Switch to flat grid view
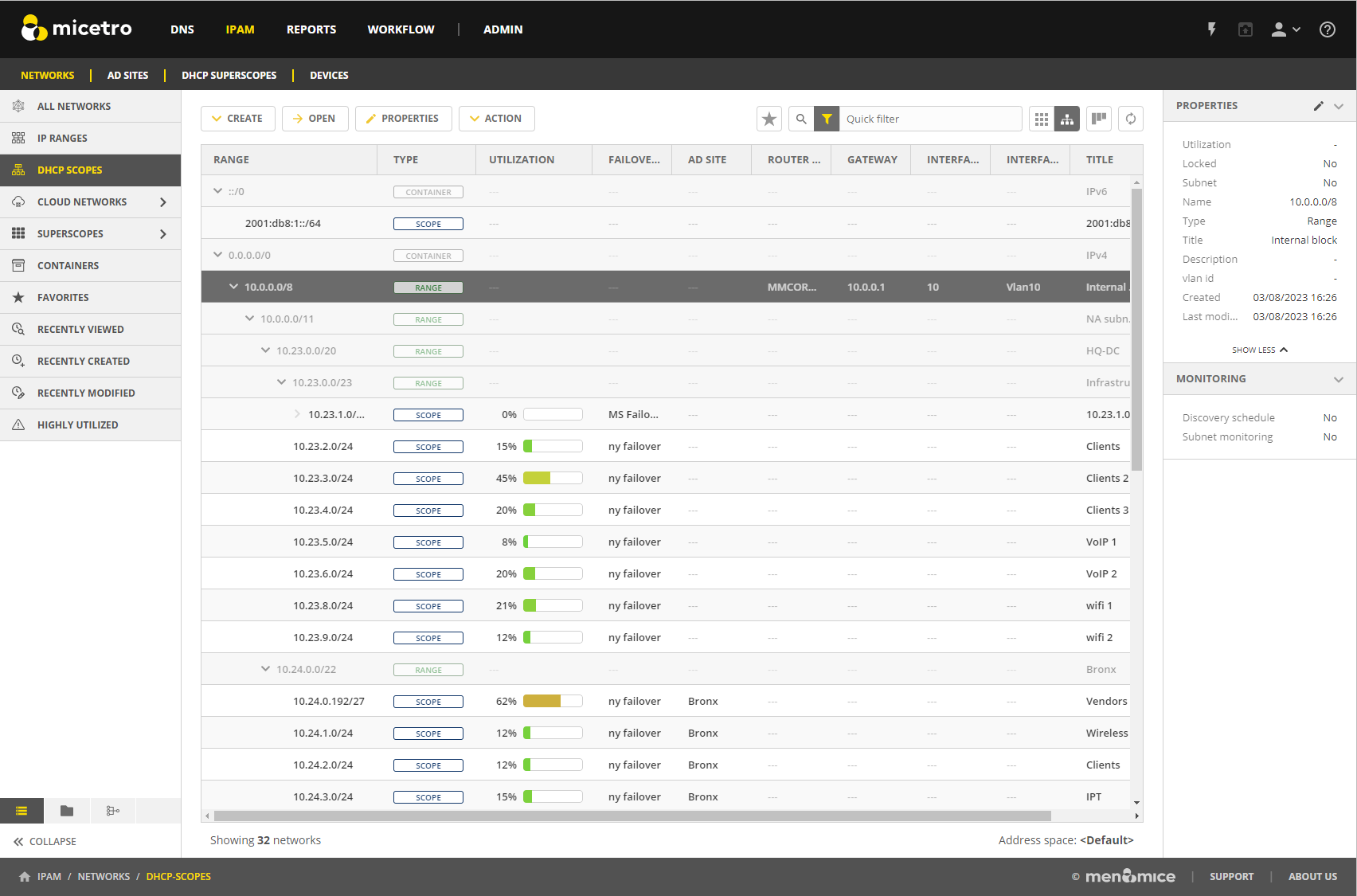This screenshot has height=896, width=1357. coord(1041,119)
